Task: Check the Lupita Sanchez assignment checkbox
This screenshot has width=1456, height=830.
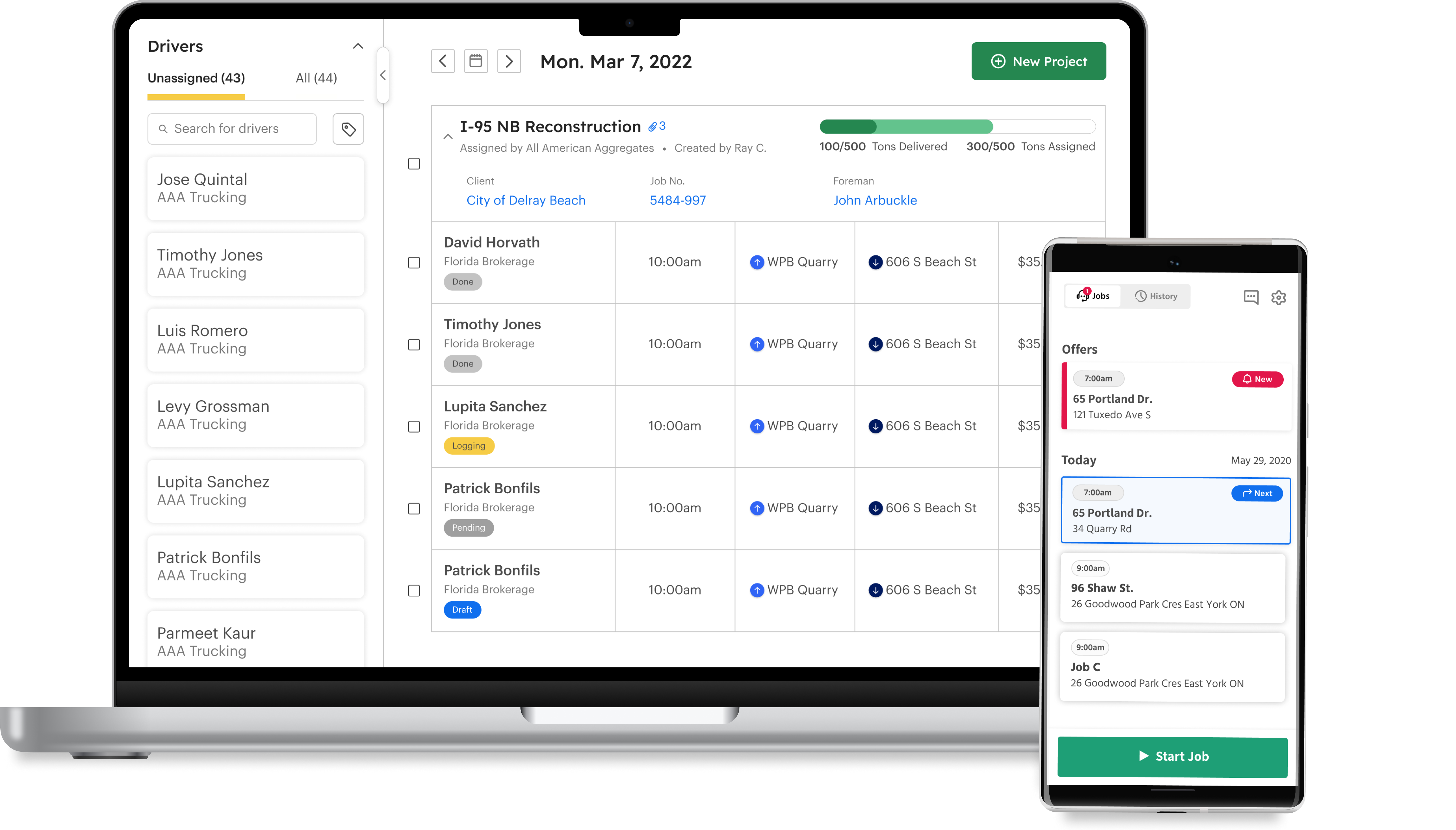Action: click(x=414, y=426)
